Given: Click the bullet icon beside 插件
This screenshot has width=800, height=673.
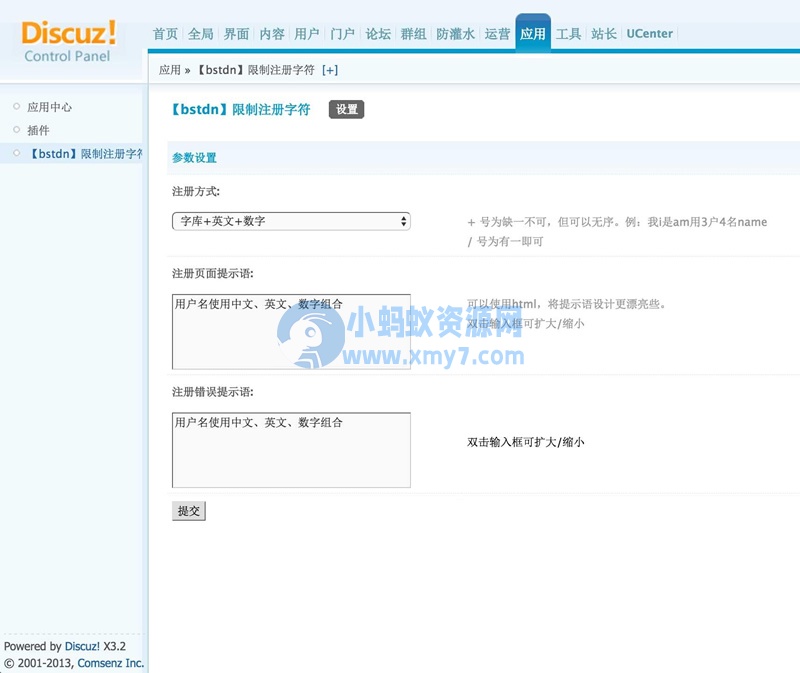Looking at the screenshot, I should coord(17,130).
